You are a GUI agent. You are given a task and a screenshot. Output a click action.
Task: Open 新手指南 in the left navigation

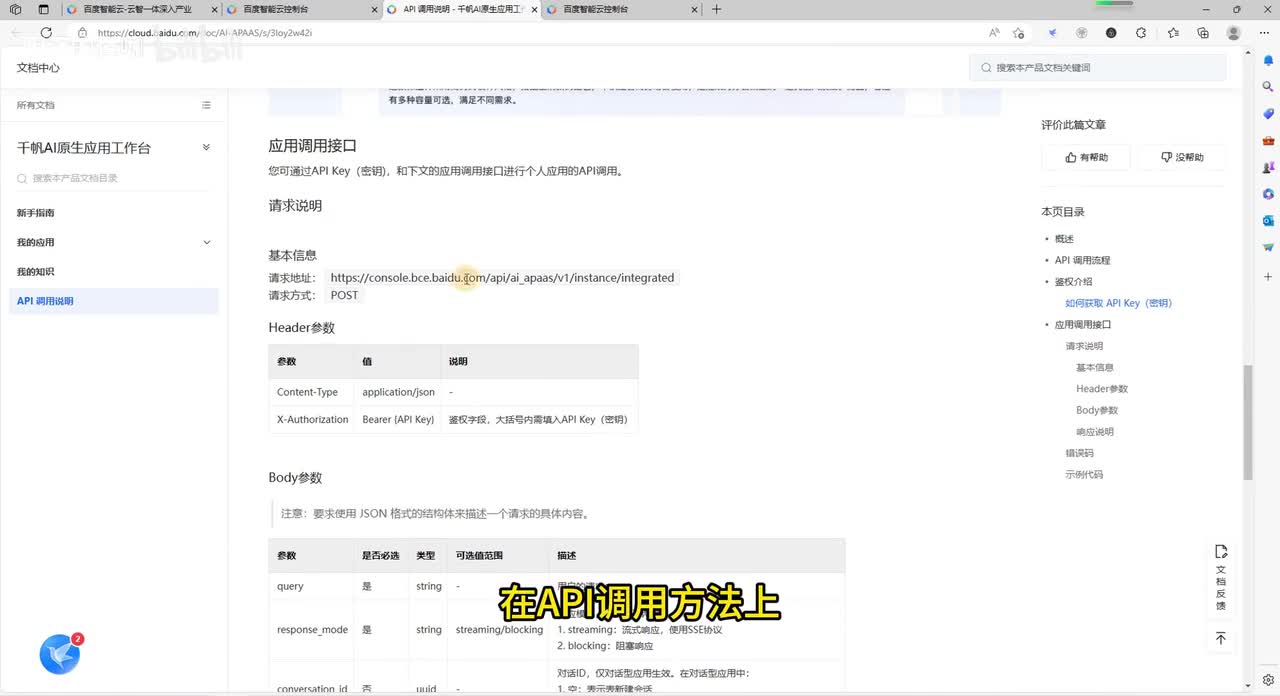pyautogui.click(x=36, y=213)
